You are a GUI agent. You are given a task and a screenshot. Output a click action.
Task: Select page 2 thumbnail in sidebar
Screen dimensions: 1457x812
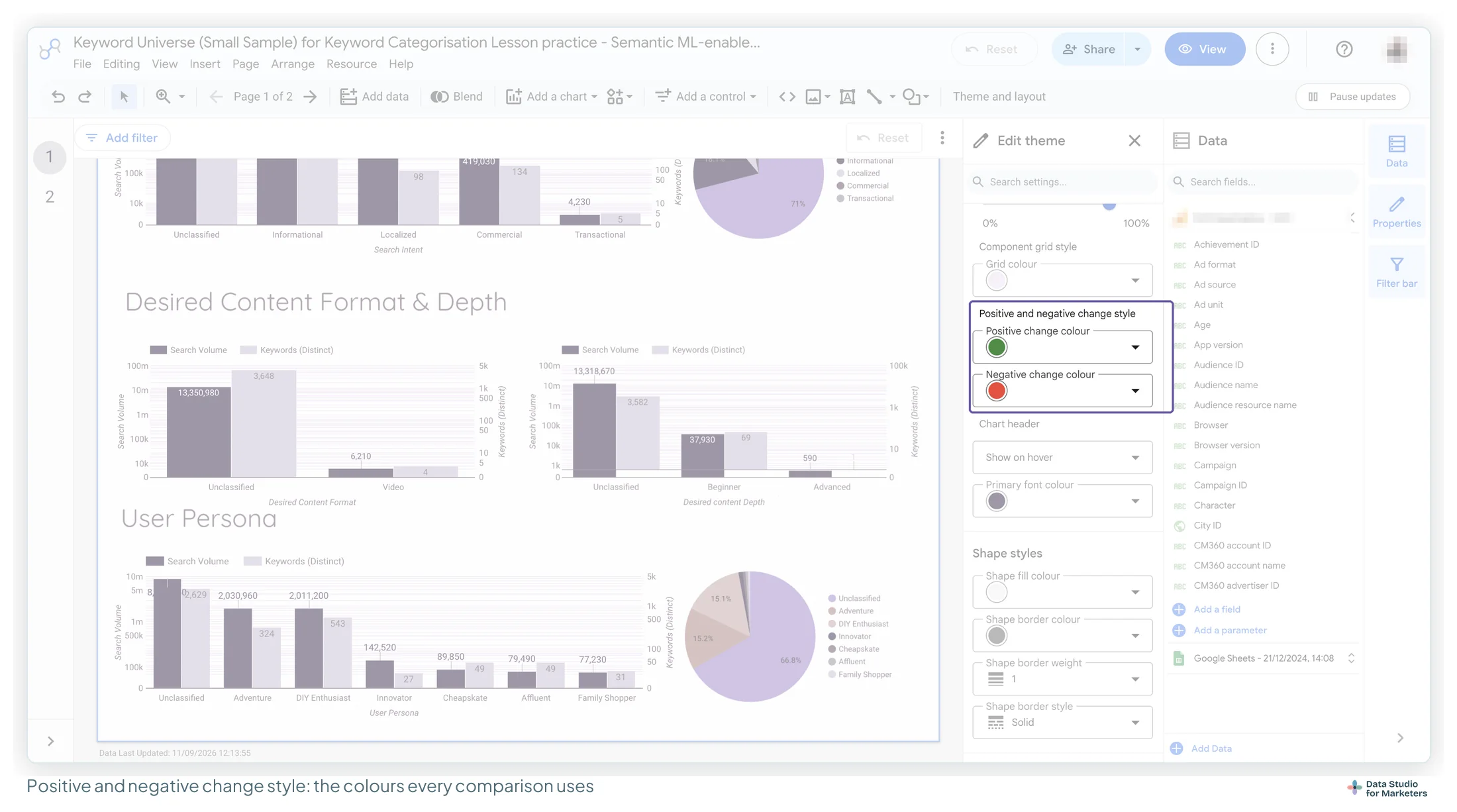tap(50, 197)
